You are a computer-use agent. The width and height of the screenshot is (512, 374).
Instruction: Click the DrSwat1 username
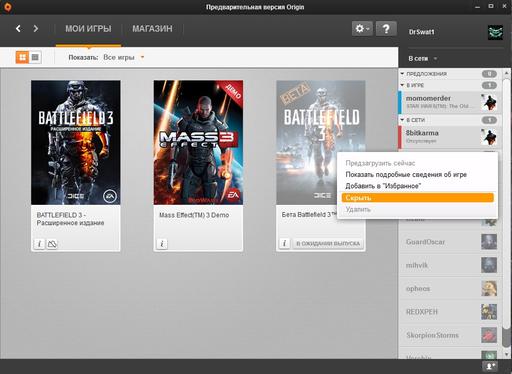point(422,32)
